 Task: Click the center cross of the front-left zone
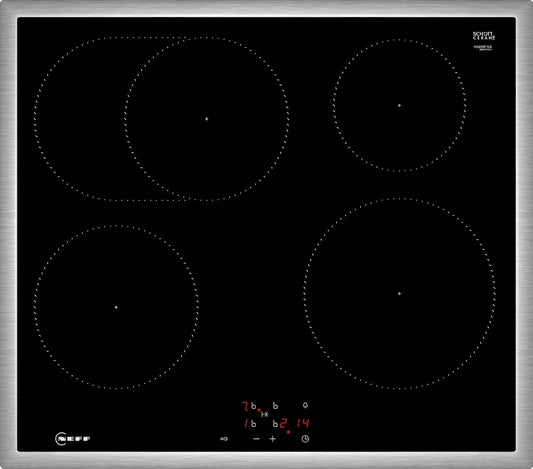click(x=116, y=307)
